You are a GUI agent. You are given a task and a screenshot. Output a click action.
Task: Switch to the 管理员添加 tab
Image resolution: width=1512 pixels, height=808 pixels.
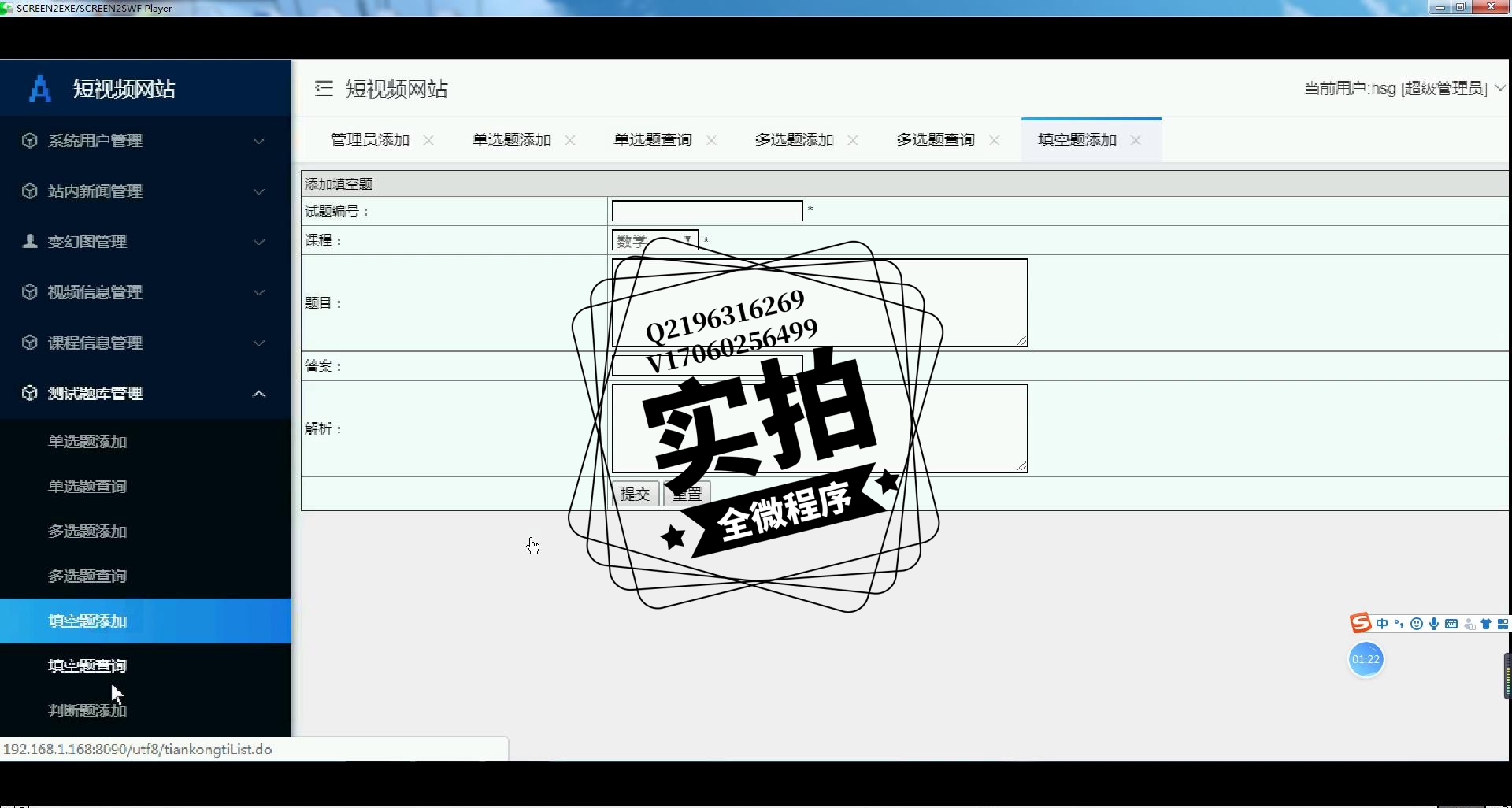(x=370, y=140)
